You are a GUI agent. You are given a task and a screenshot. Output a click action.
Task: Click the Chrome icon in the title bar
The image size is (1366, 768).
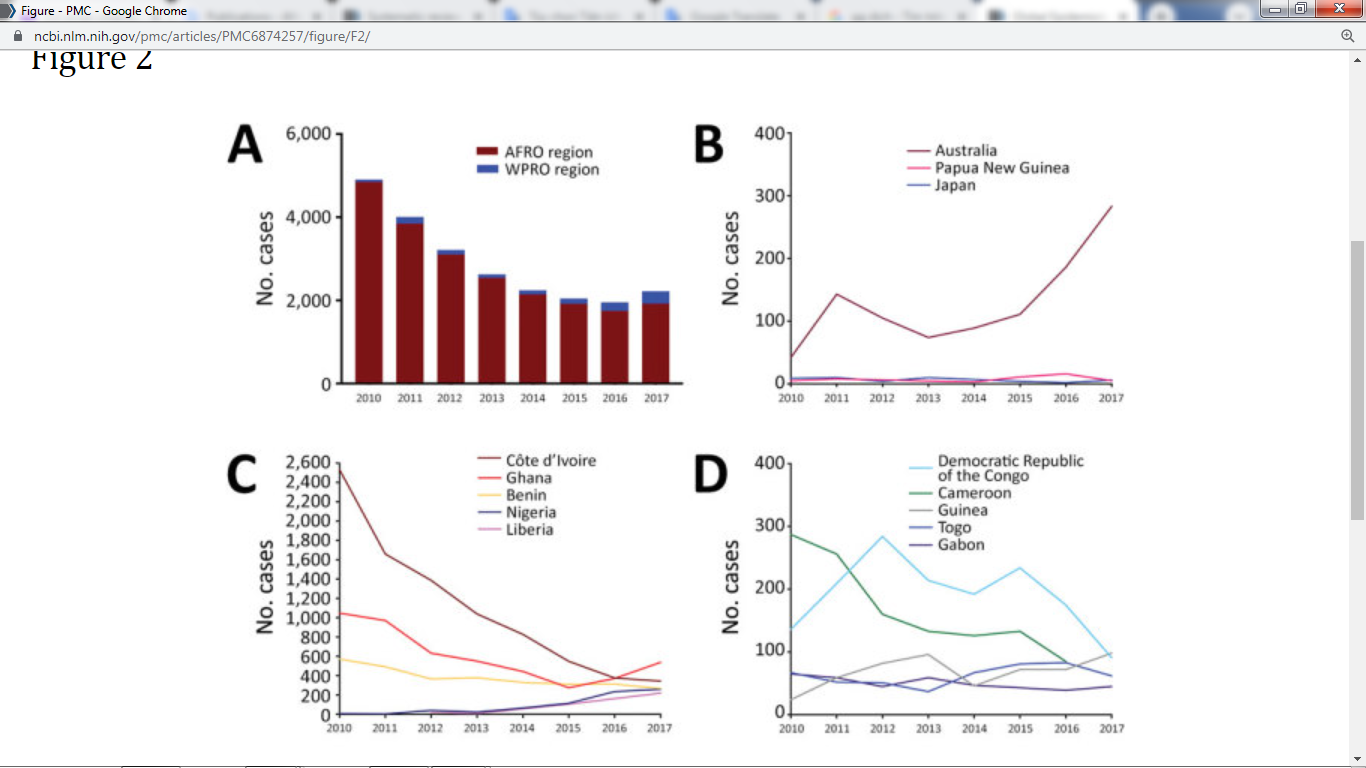coord(9,11)
